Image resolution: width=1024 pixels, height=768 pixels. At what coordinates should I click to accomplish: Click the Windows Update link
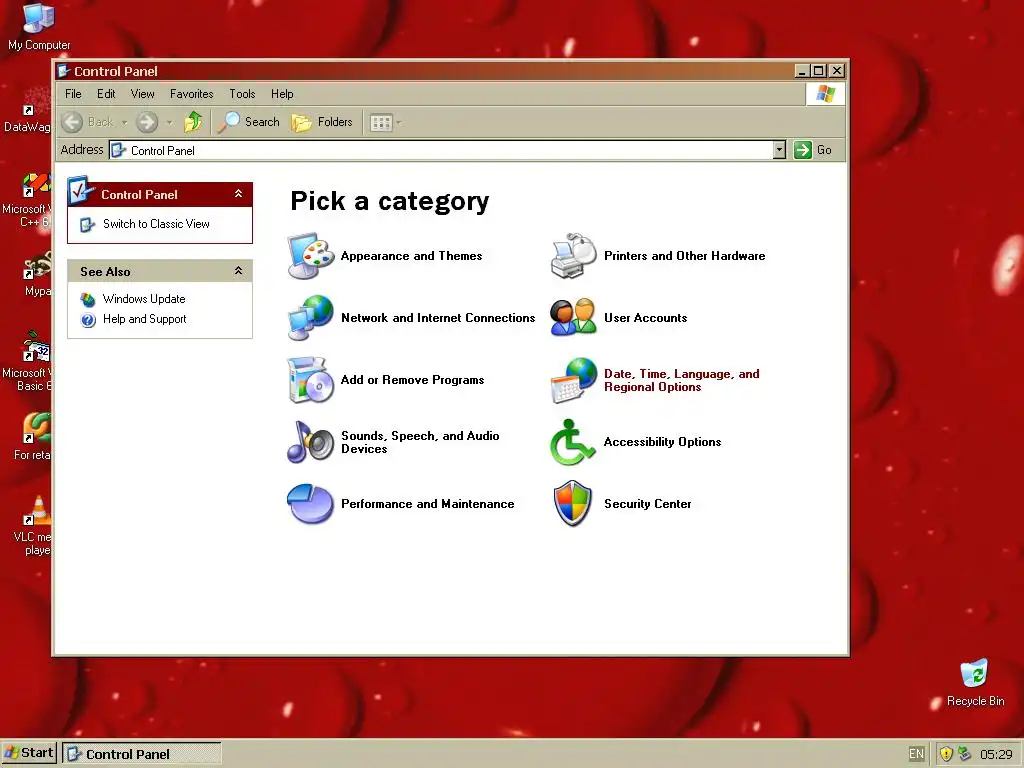144,299
